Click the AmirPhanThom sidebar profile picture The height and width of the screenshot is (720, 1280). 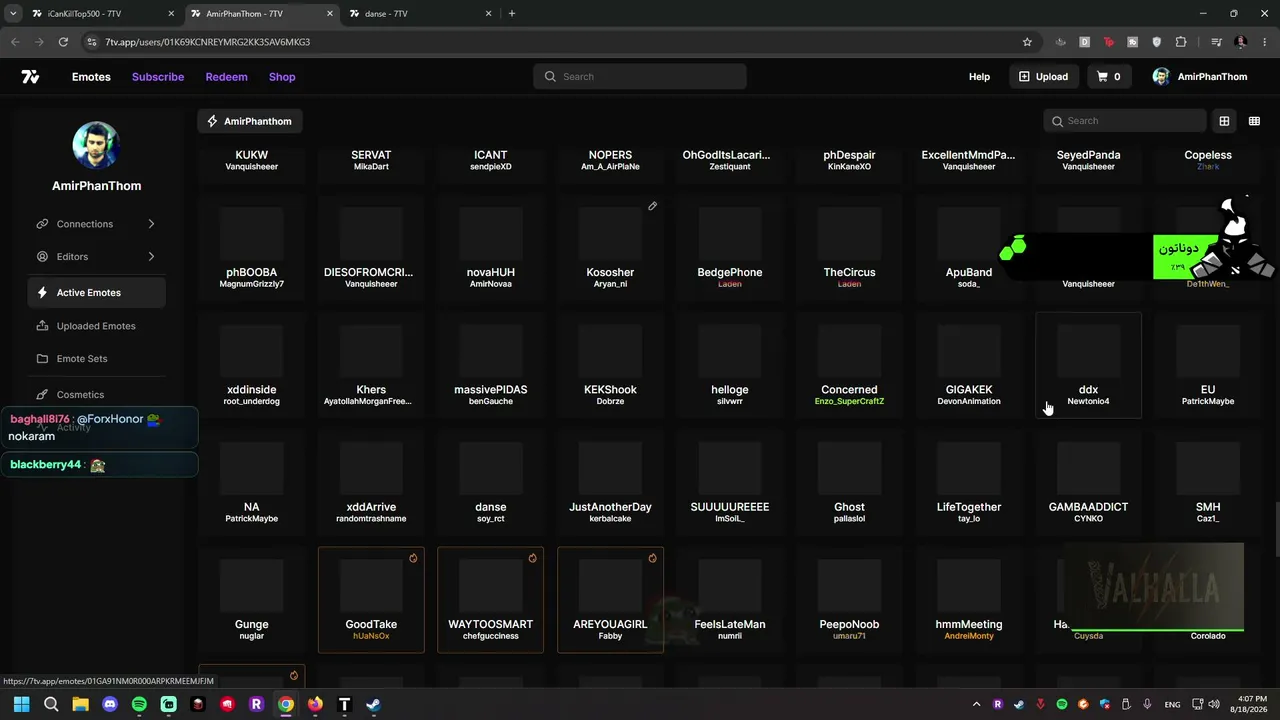[x=97, y=147]
